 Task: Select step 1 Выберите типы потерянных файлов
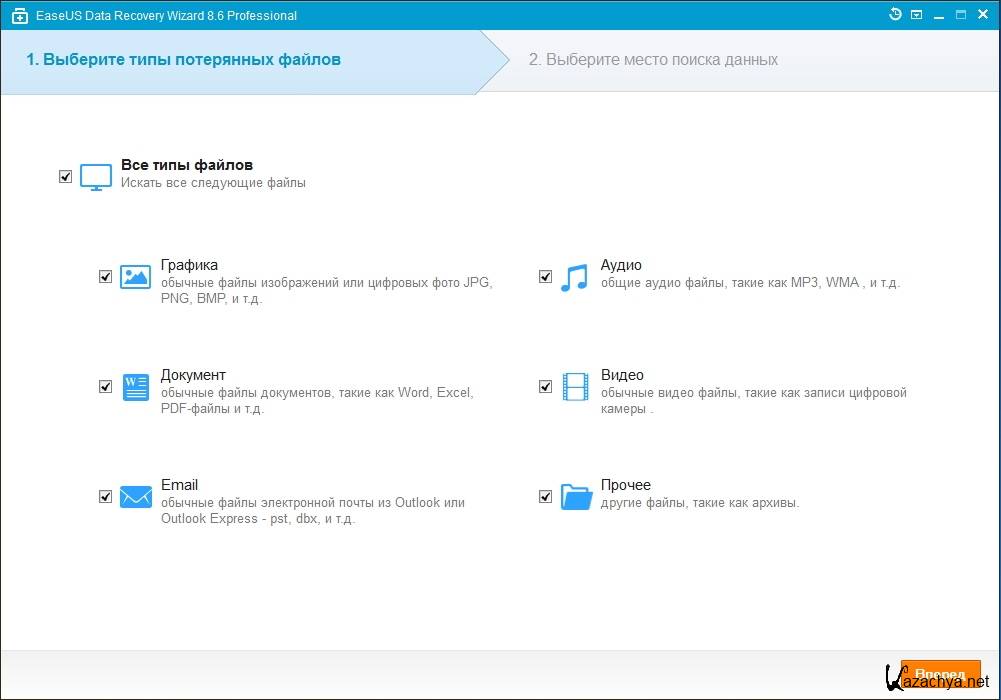click(183, 60)
